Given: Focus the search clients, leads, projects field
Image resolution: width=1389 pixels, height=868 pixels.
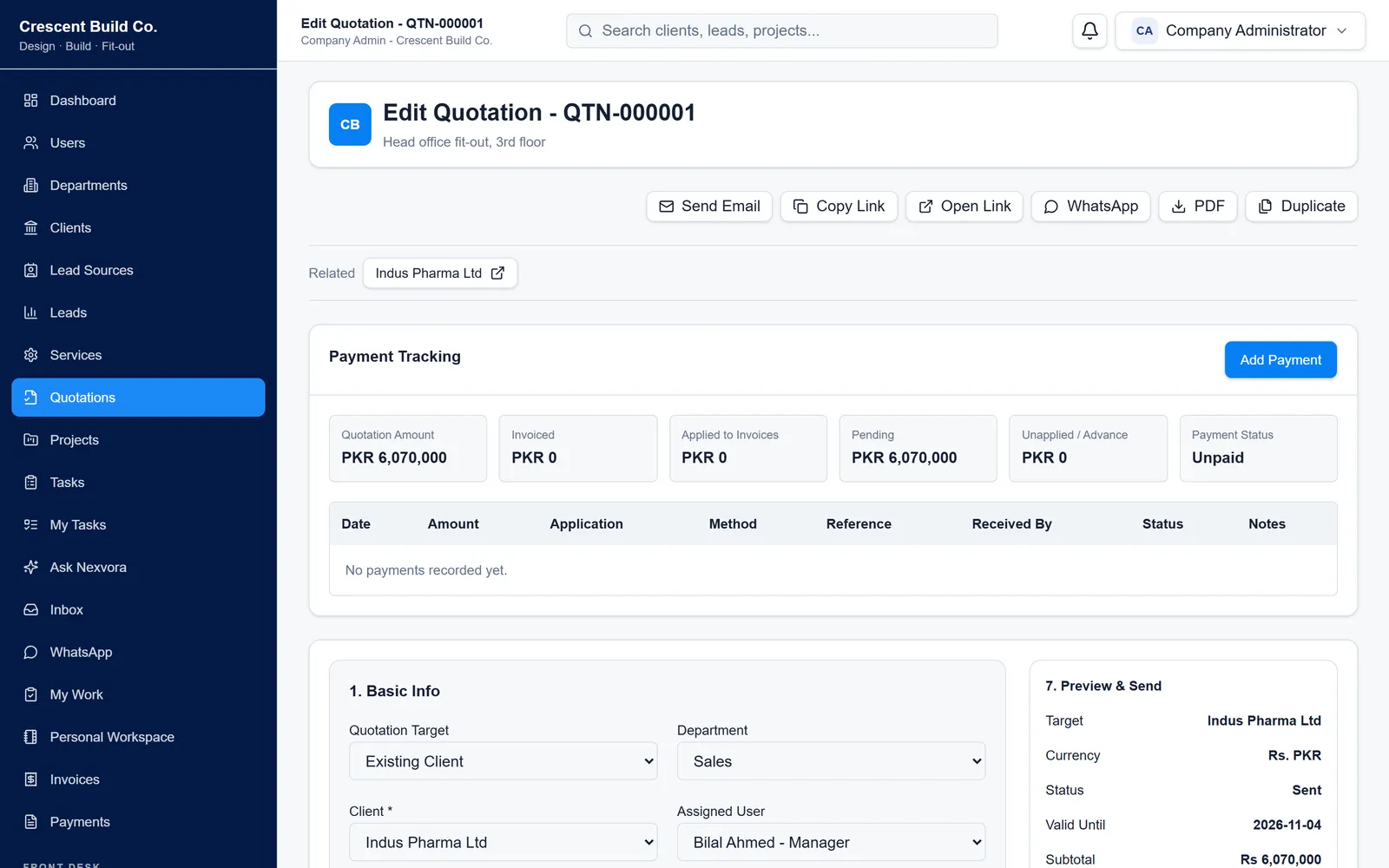Looking at the screenshot, I should [x=782, y=31].
